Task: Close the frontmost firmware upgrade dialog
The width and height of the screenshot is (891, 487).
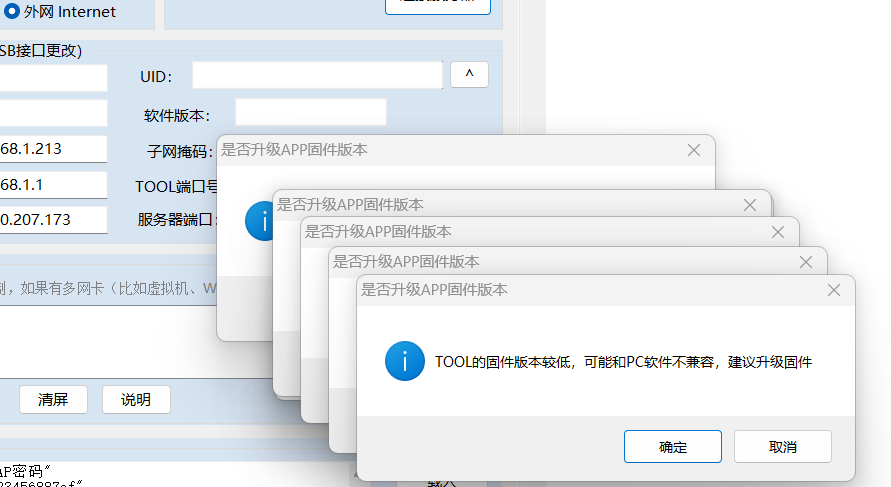Action: pos(833,290)
